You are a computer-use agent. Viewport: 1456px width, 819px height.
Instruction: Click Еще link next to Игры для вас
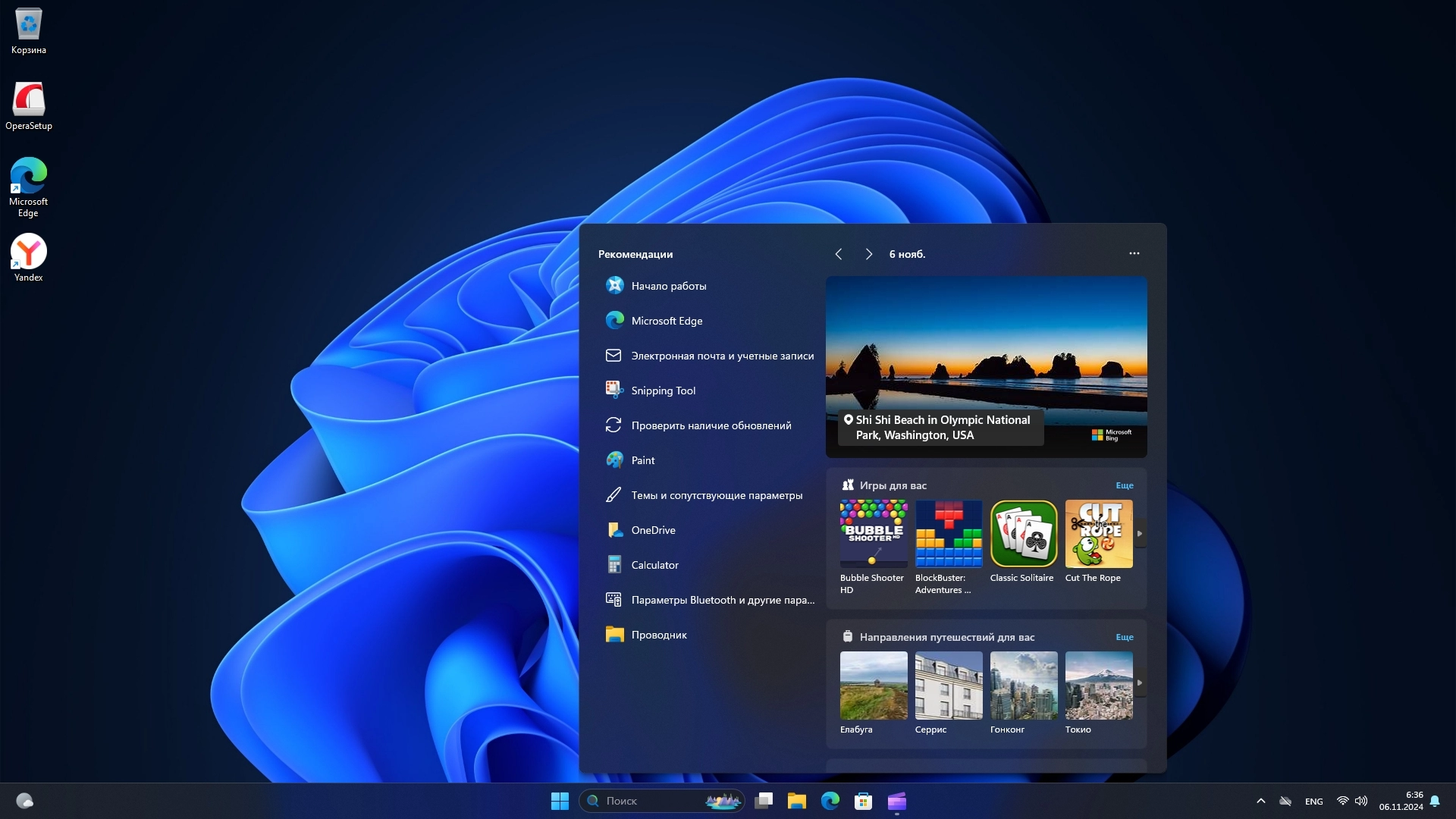[x=1124, y=485]
